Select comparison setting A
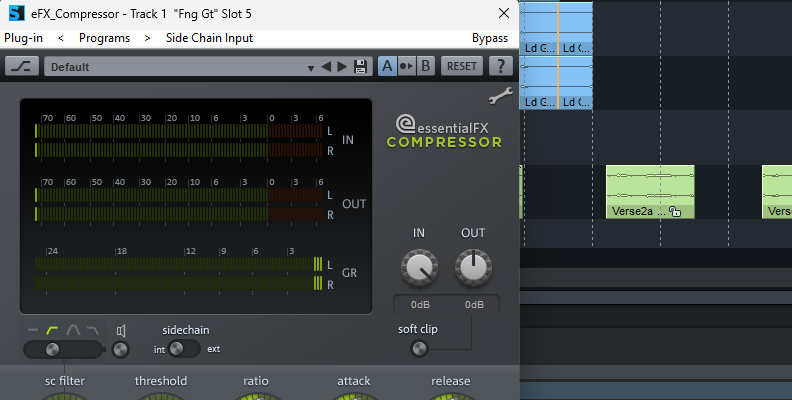792x400 pixels. (387, 67)
